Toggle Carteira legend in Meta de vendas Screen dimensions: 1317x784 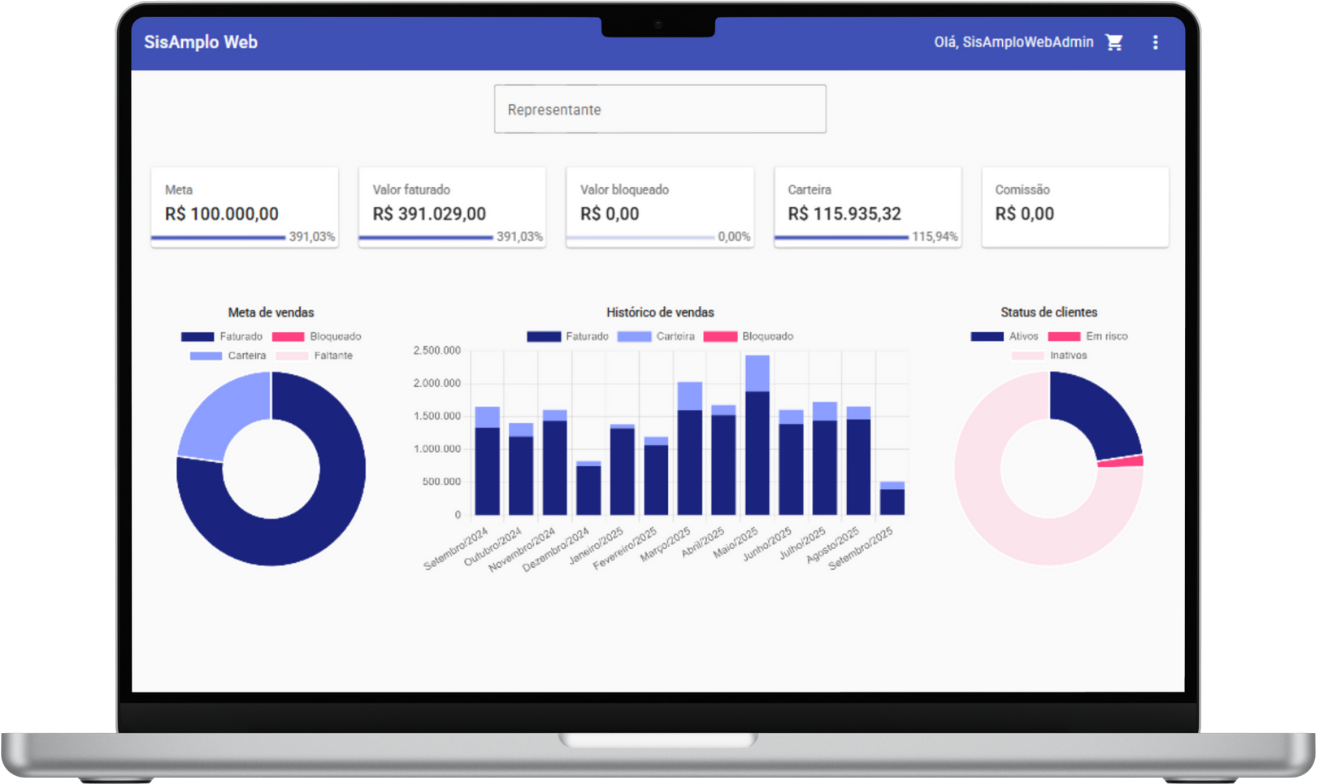(229, 356)
